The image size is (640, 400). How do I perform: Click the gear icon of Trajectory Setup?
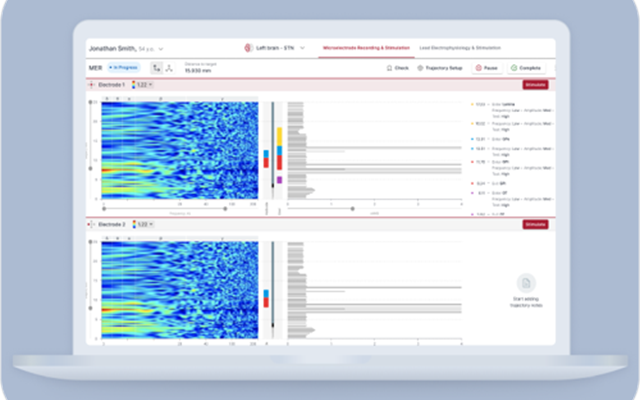(x=420, y=68)
